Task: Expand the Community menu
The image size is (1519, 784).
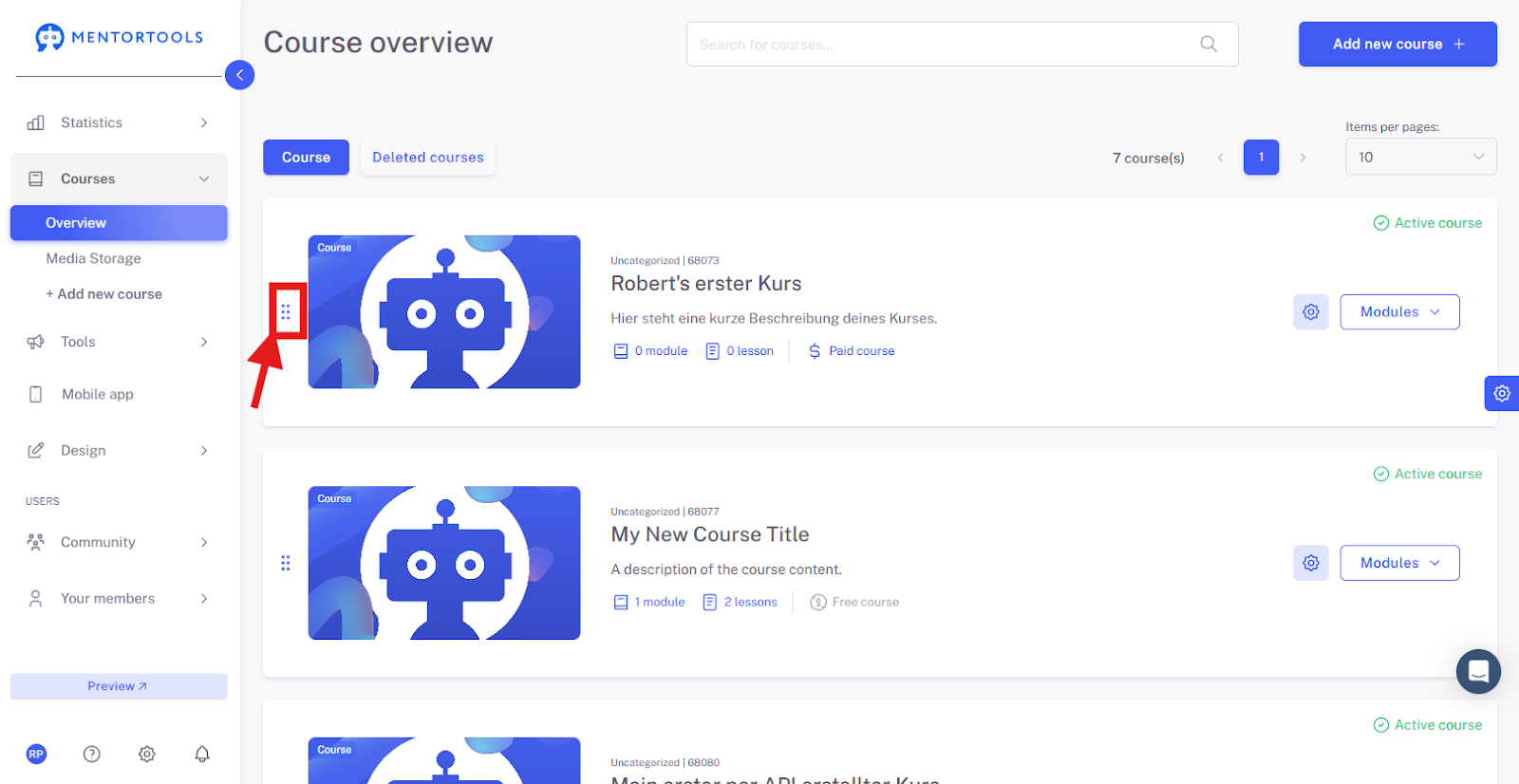Action: tap(204, 542)
